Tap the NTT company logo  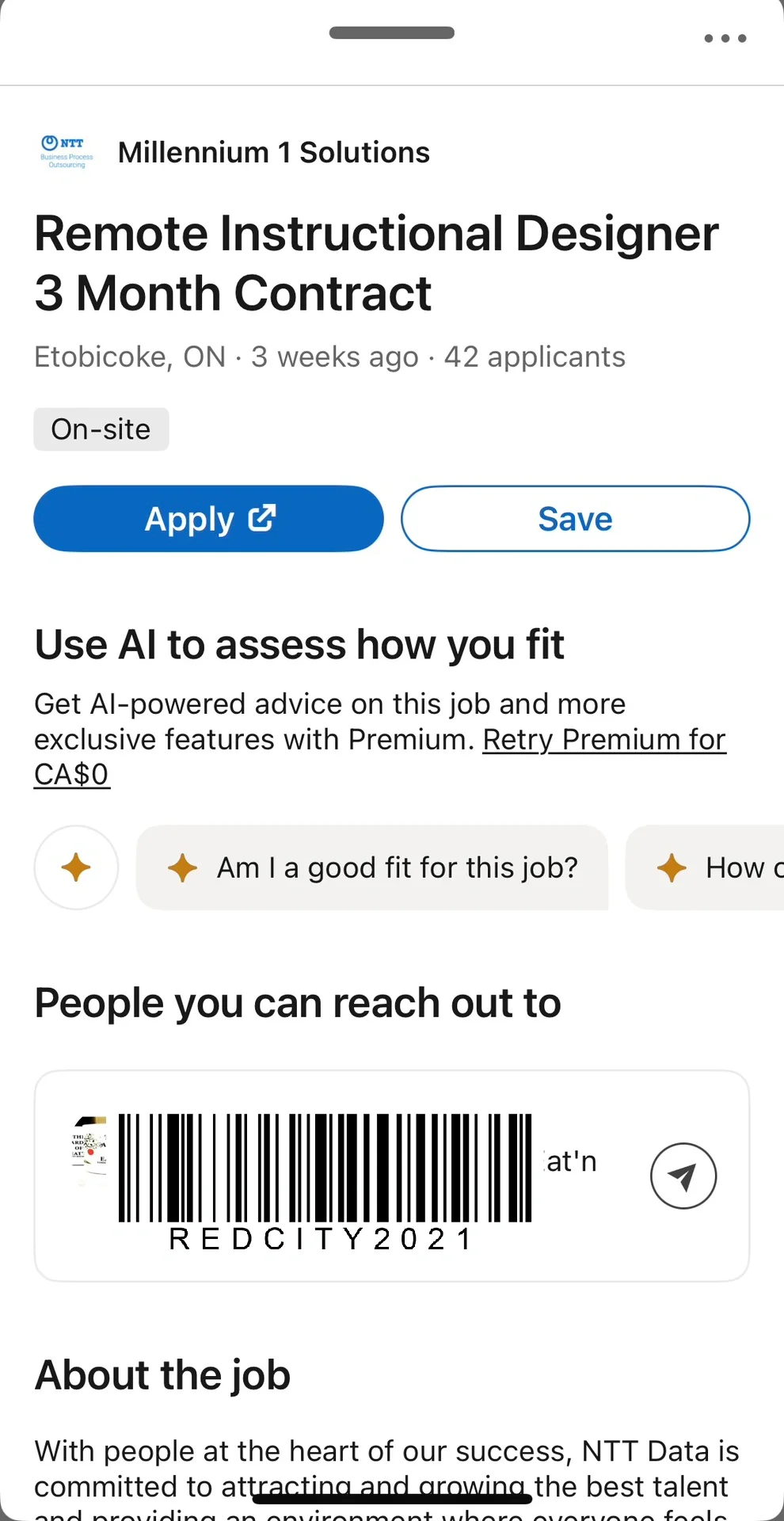point(67,151)
